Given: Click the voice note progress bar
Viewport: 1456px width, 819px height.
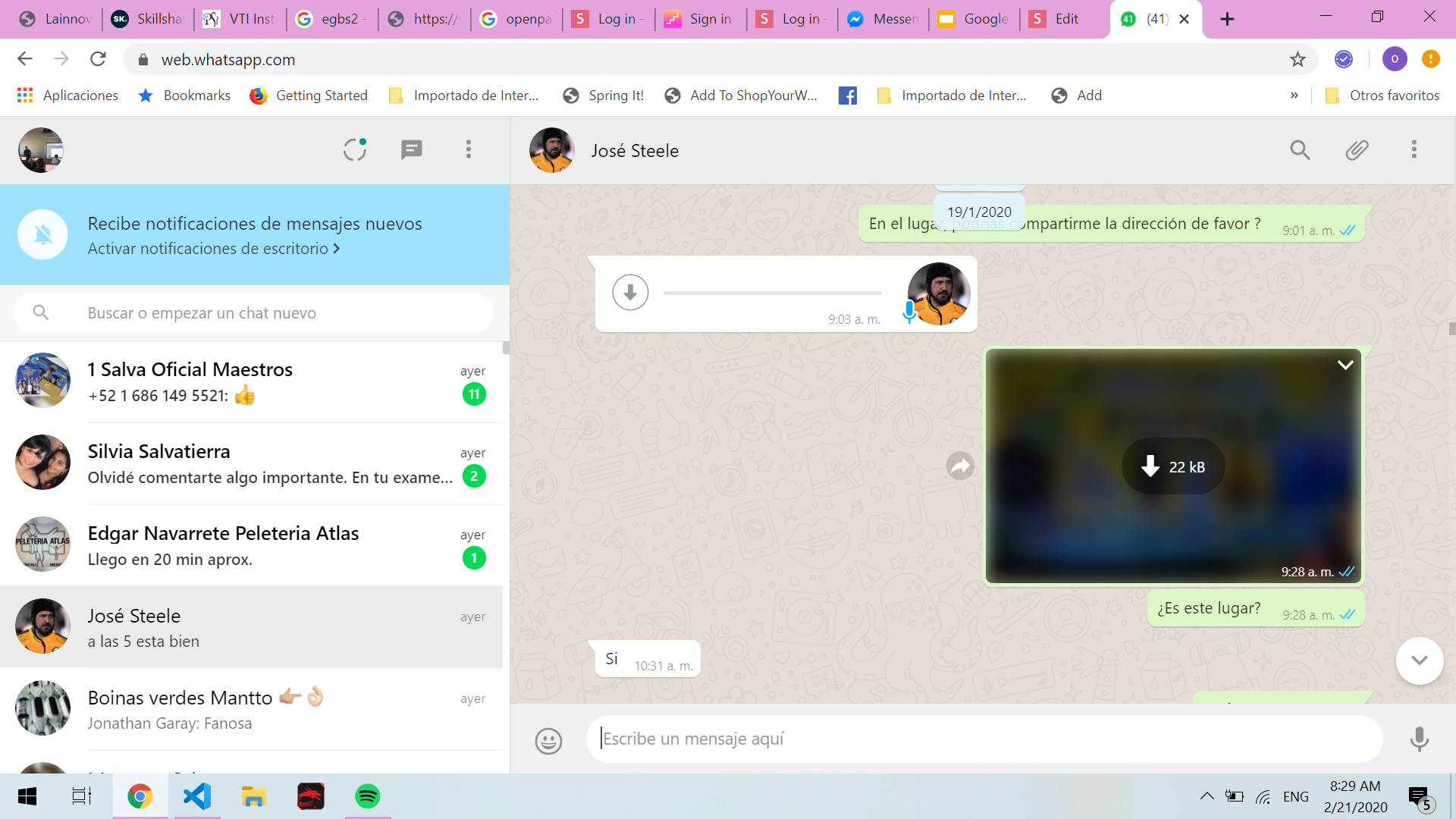Looking at the screenshot, I should click(x=772, y=293).
